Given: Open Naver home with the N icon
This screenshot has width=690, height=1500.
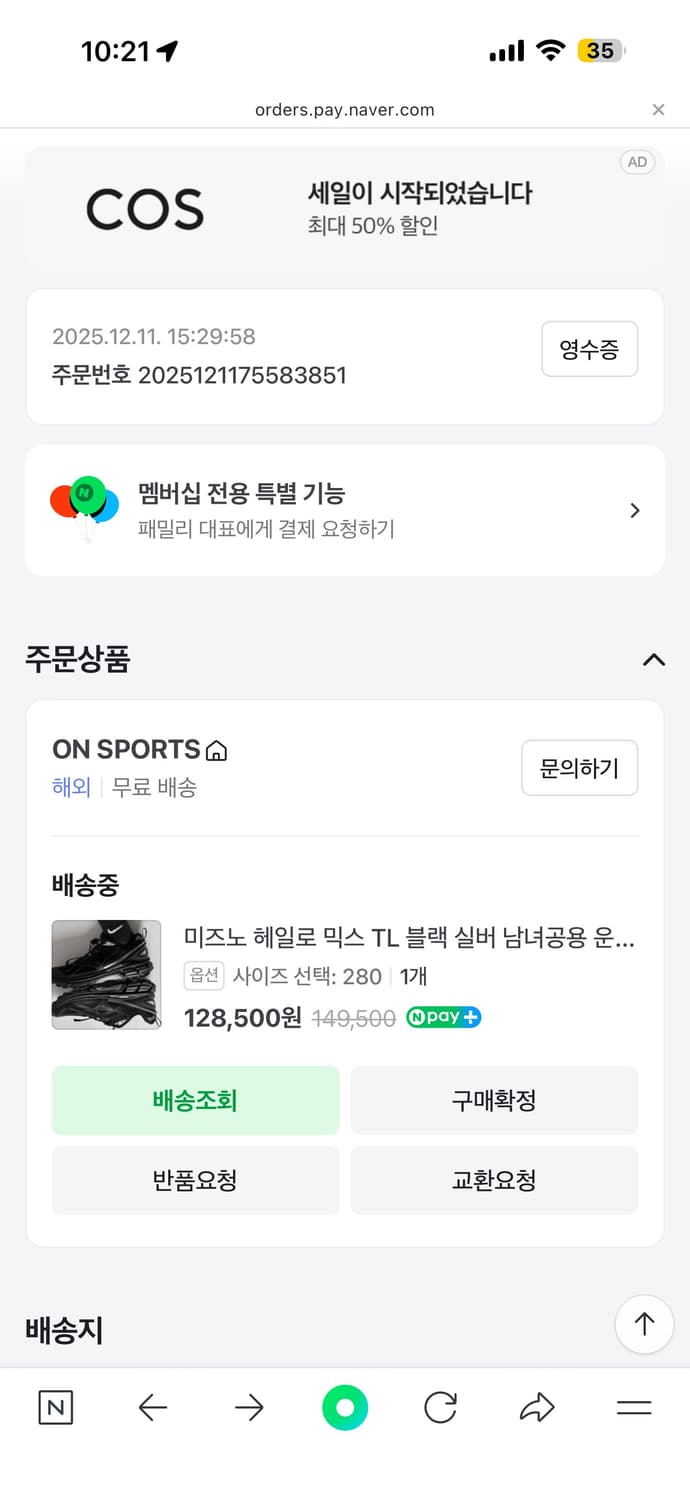Looking at the screenshot, I should [x=55, y=1407].
